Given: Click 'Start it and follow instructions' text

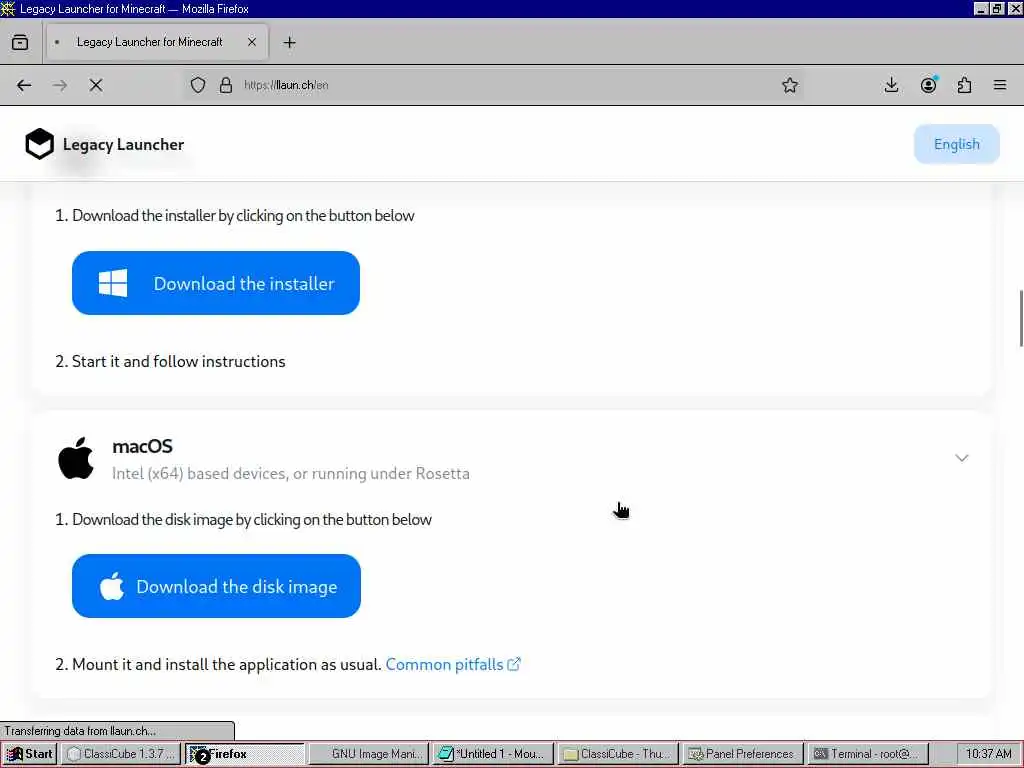Looking at the screenshot, I should coord(178,362).
